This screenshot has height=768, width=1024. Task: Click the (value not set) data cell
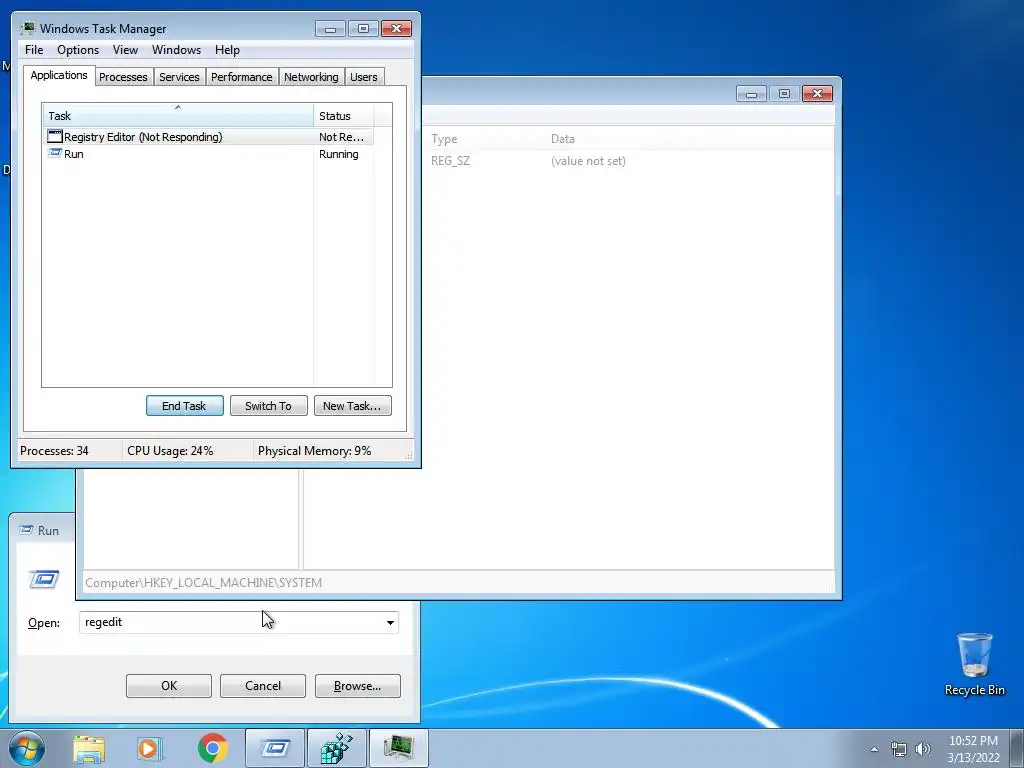[x=588, y=161]
